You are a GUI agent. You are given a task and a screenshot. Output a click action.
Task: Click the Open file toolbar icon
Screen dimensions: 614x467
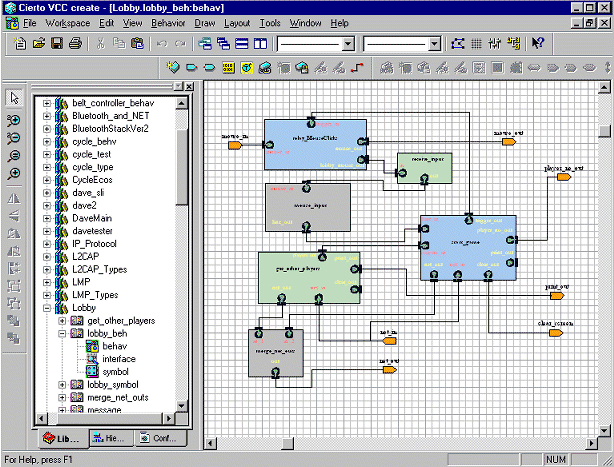39,43
